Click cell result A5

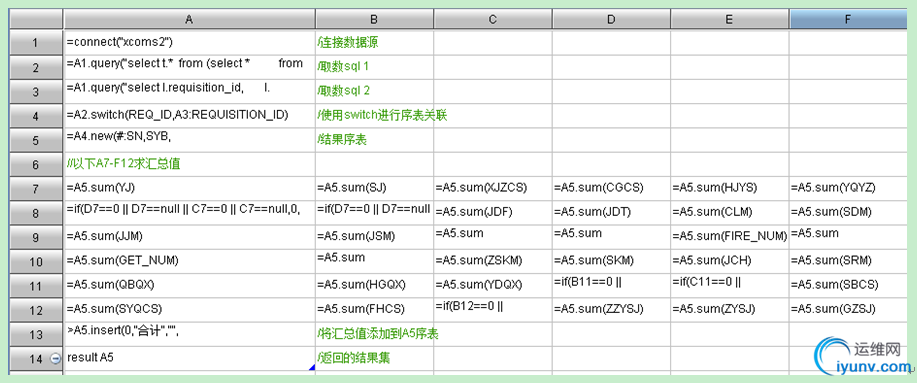pos(189,358)
